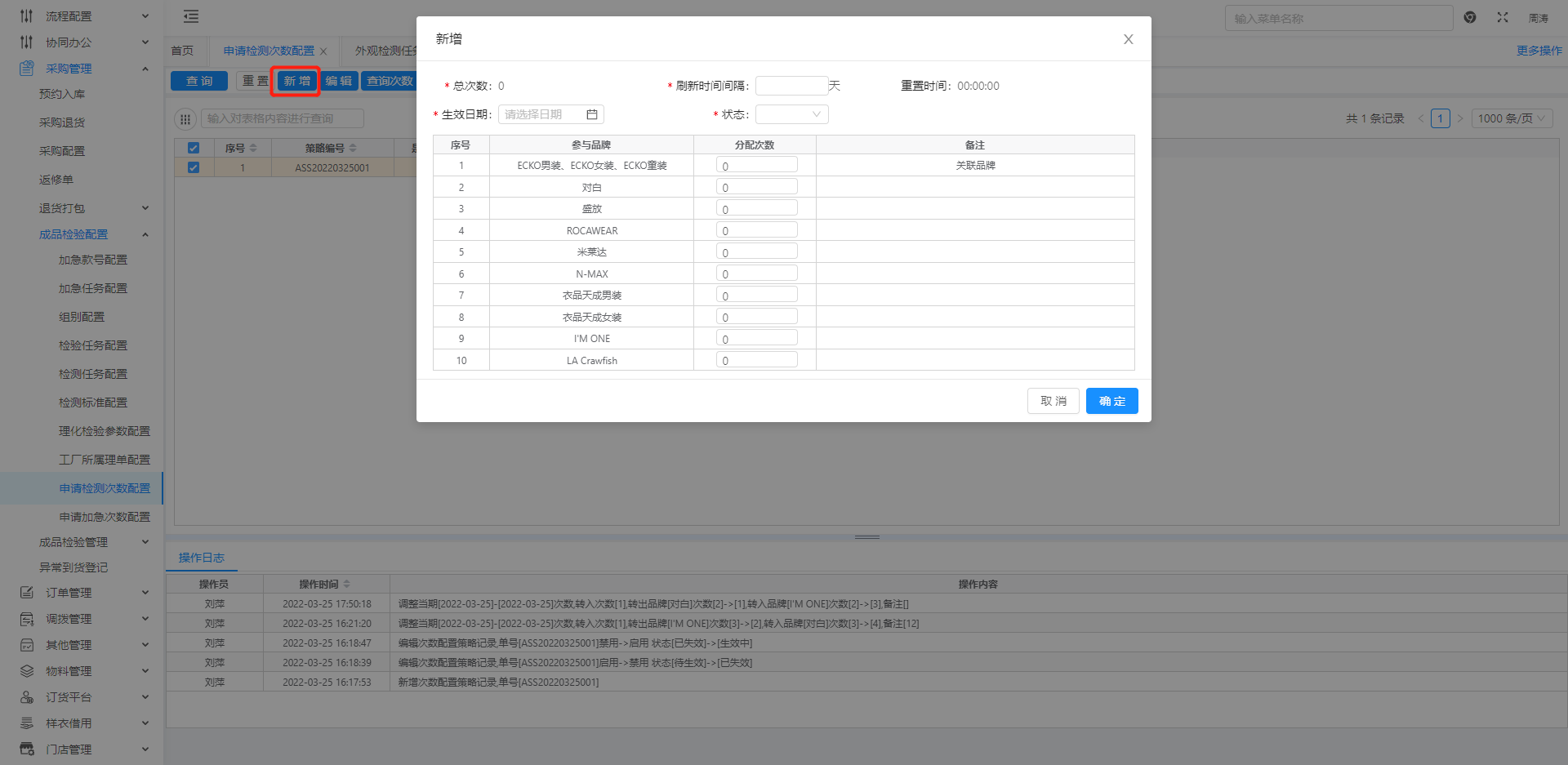This screenshot has height=765, width=1568.
Task: Toggle the fullscreen icon in top bar
Action: (x=1502, y=17)
